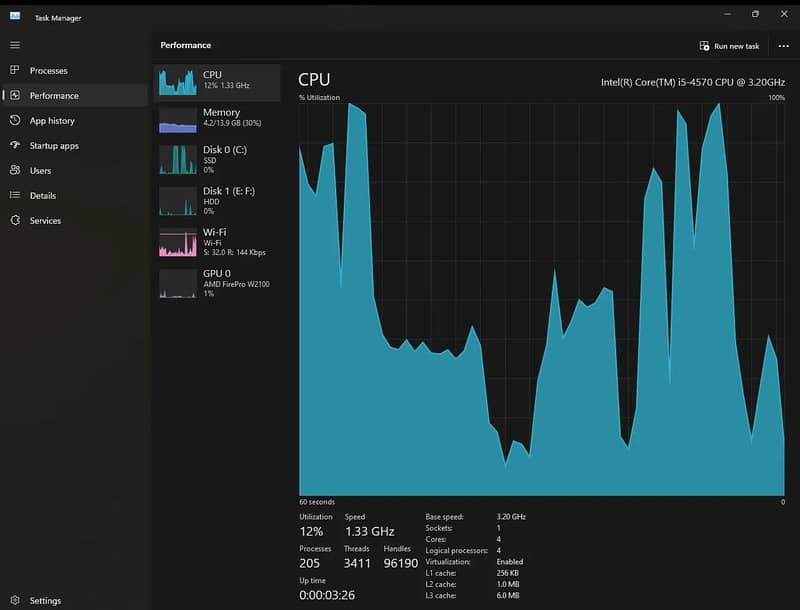Click the AMD FirePro W2100 label

pyautogui.click(x=236, y=284)
